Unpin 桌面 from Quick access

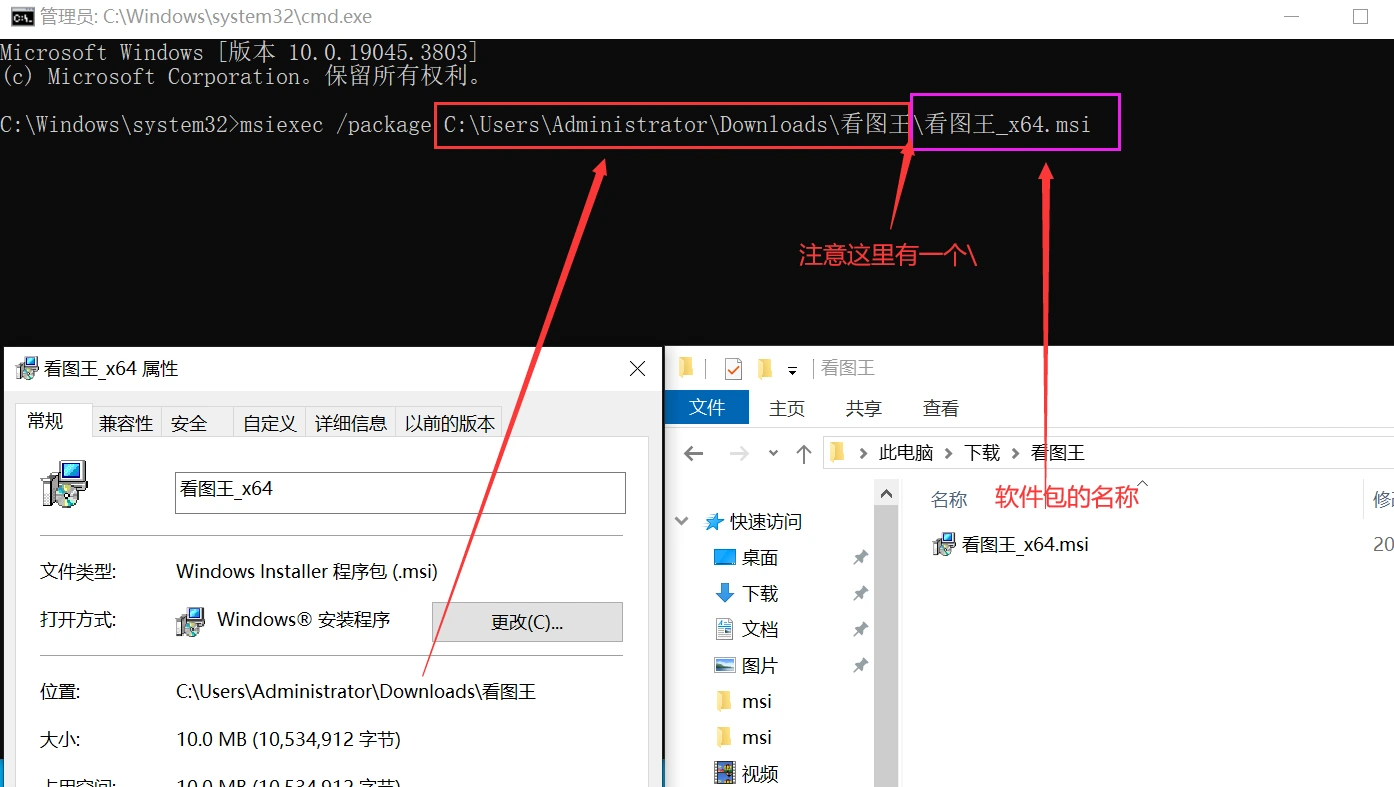[x=860, y=557]
